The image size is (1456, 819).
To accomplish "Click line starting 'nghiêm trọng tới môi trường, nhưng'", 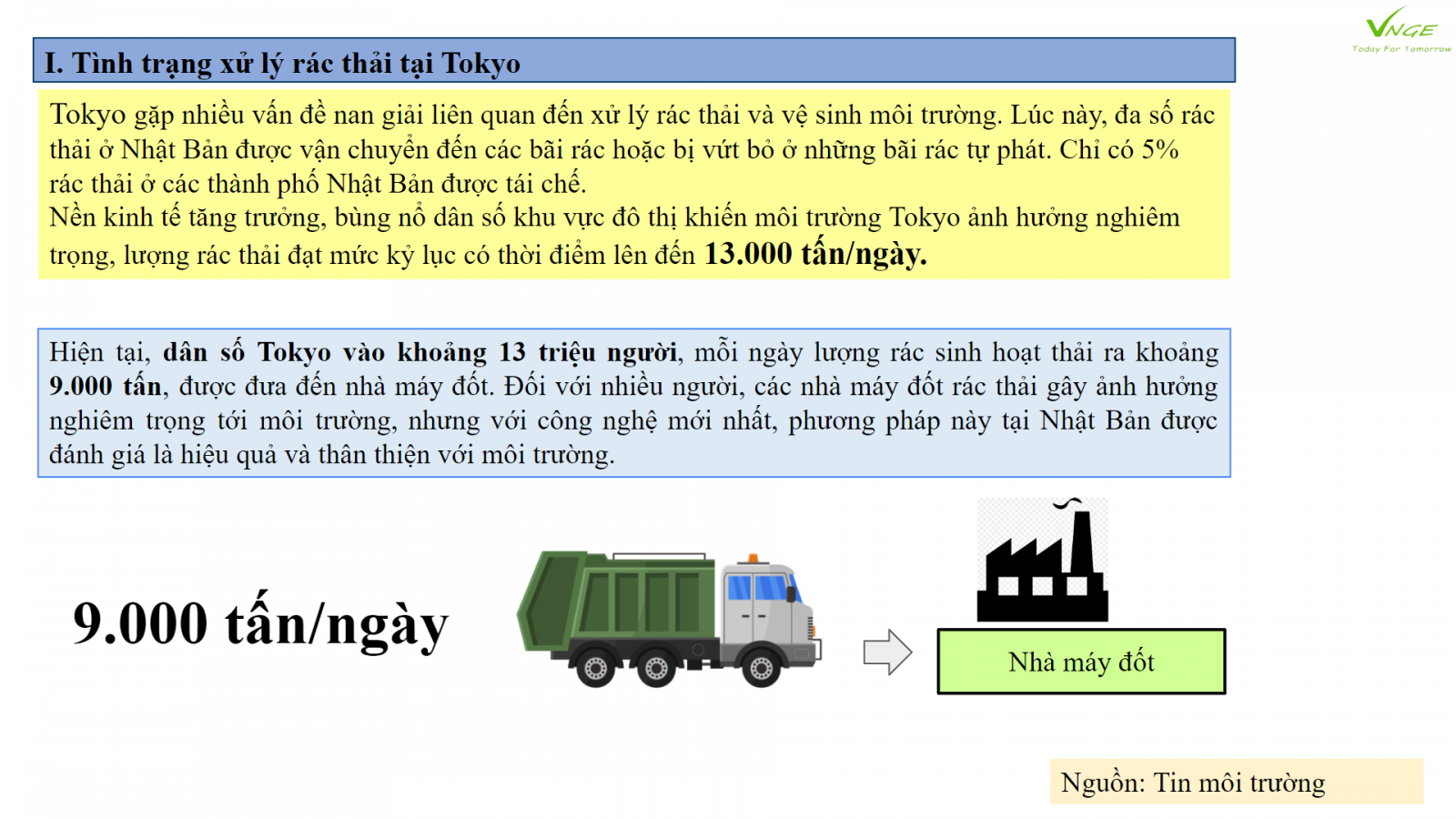I will click(633, 421).
